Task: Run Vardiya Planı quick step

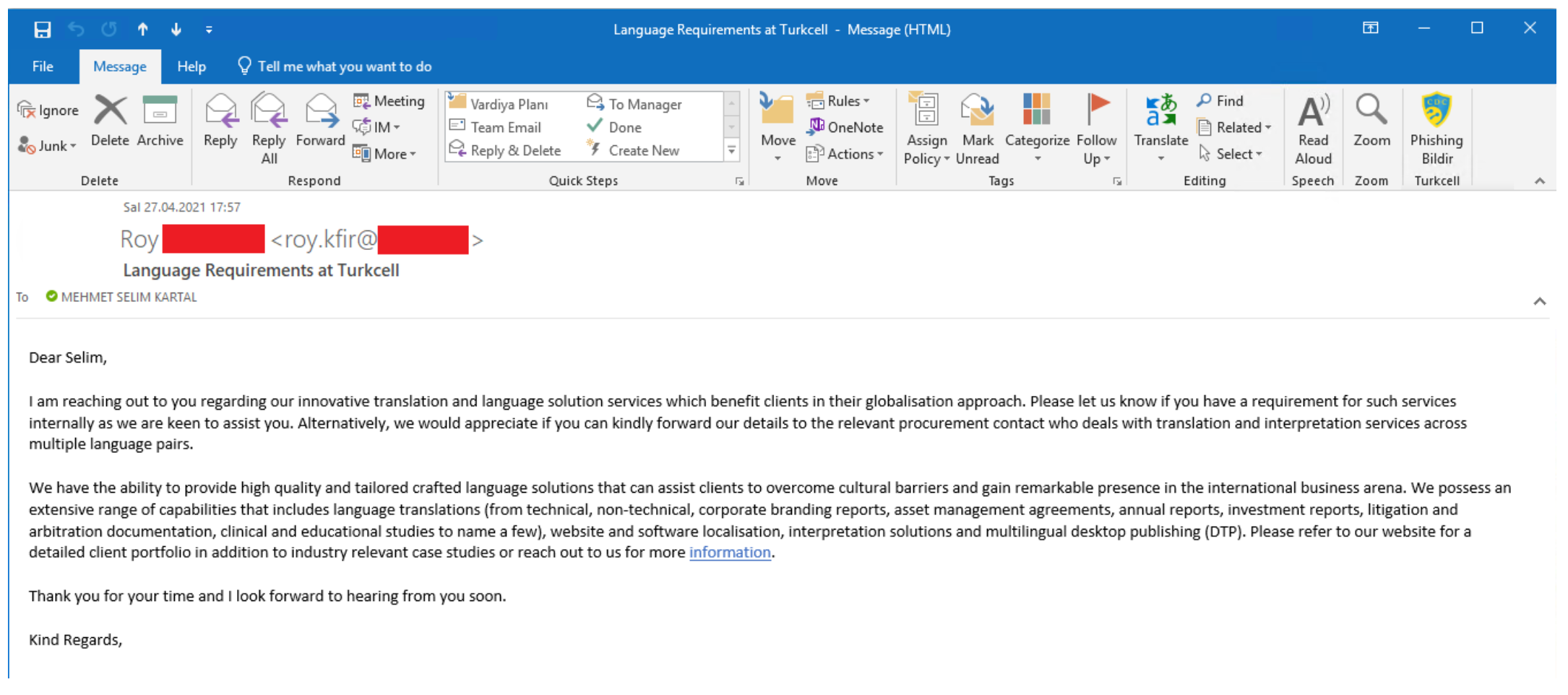Action: point(499,104)
